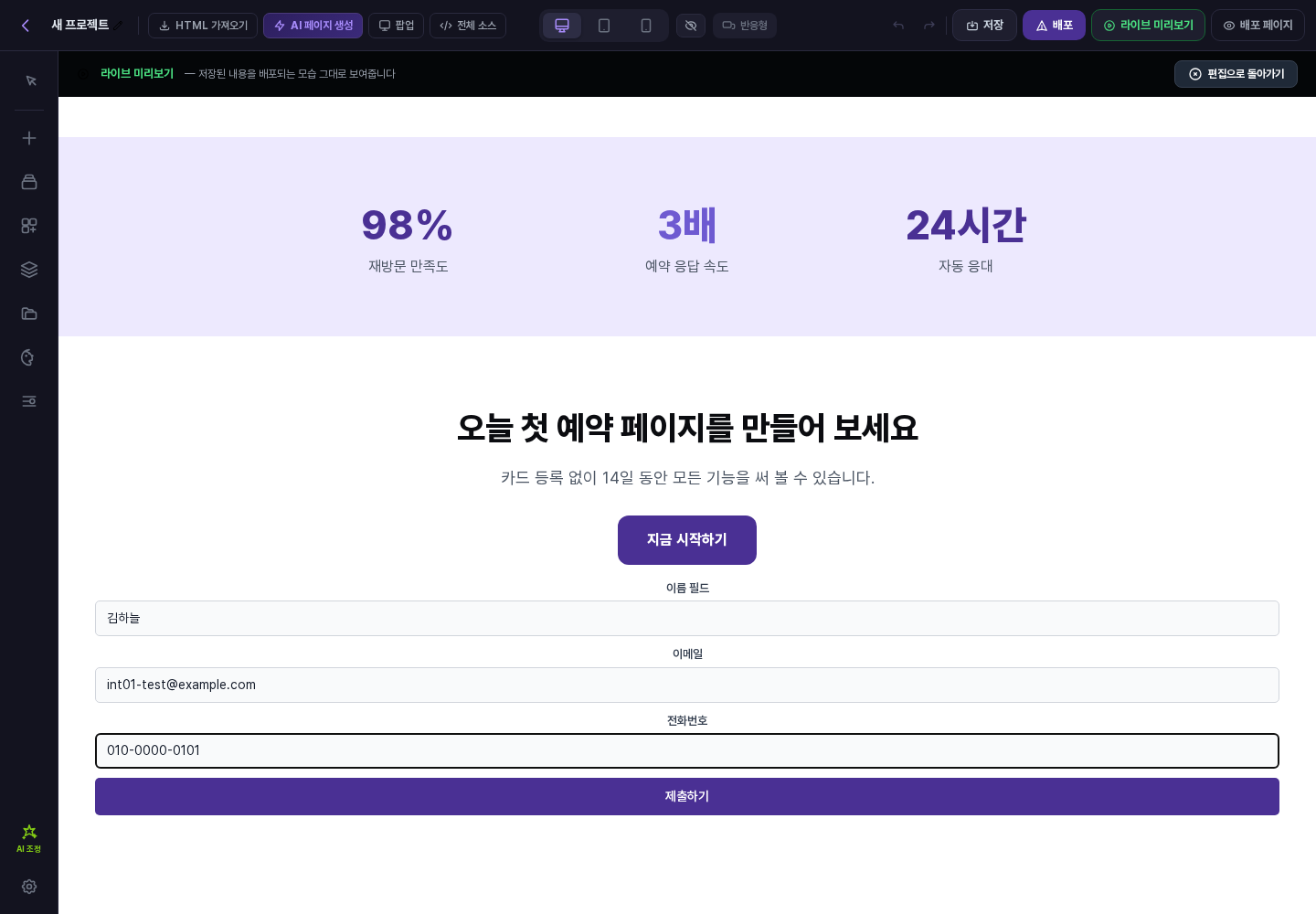This screenshot has height=914, width=1316.
Task: Open the components grid-plus icon in sidebar
Action: pos(29,226)
